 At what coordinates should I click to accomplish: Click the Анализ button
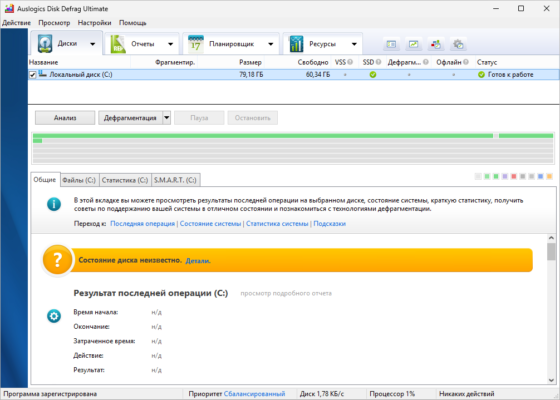point(65,118)
